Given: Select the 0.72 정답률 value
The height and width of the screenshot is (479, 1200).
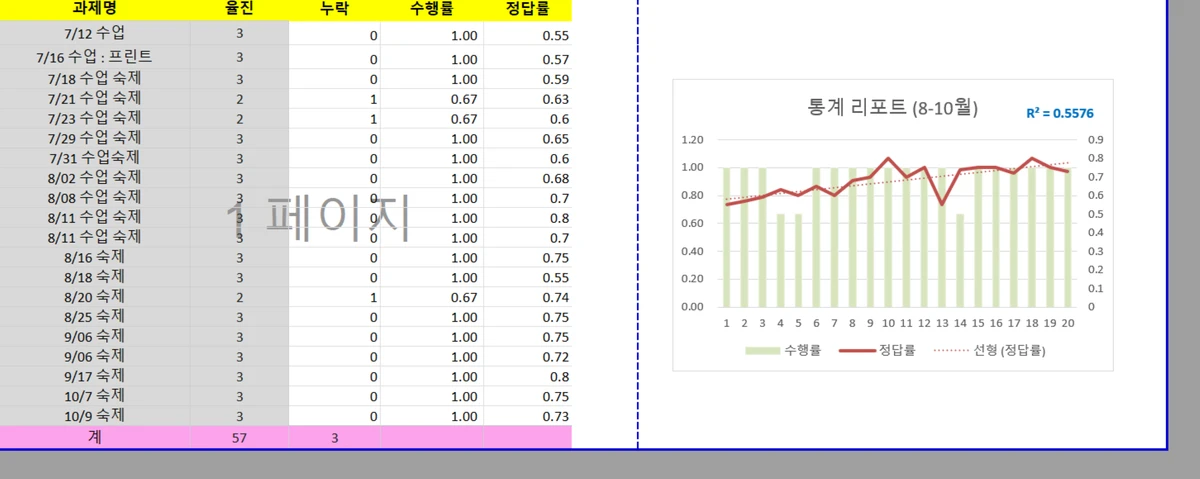Looking at the screenshot, I should (555, 357).
